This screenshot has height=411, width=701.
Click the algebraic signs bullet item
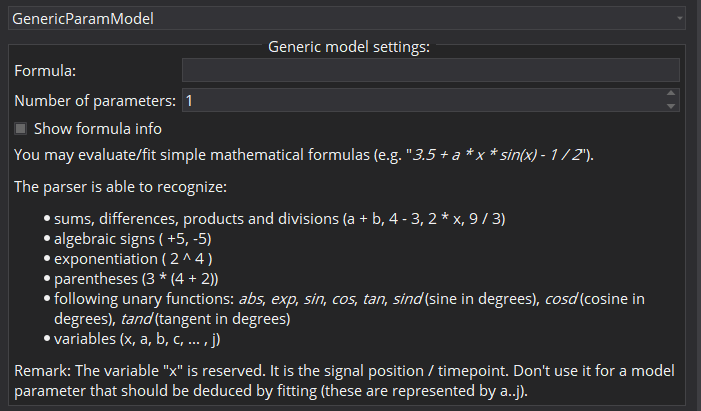click(x=133, y=239)
